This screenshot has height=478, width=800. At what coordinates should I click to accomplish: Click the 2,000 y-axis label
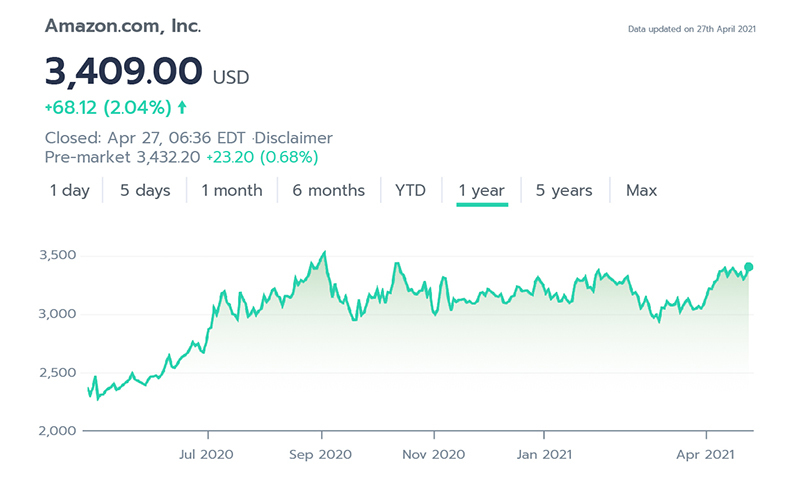point(58,431)
